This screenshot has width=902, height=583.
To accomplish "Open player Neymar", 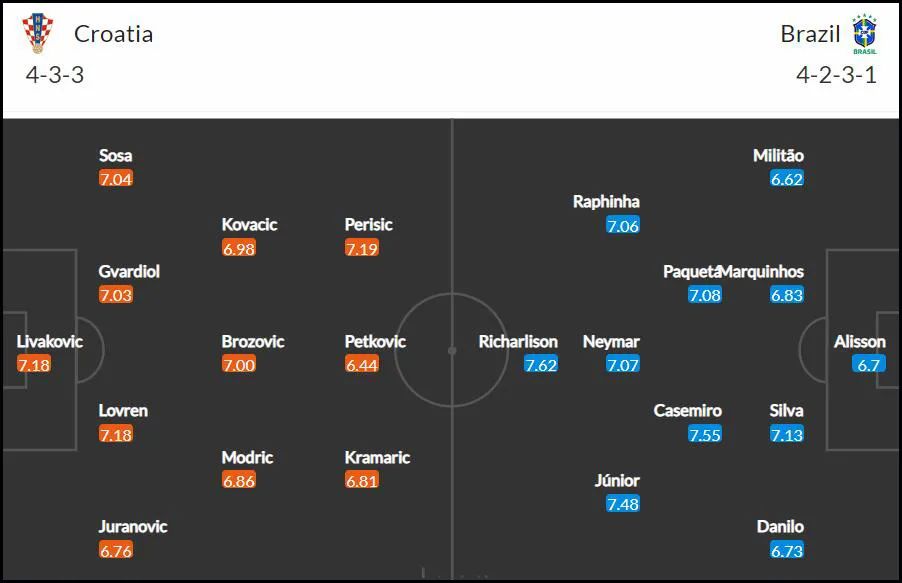I will pyautogui.click(x=611, y=342).
